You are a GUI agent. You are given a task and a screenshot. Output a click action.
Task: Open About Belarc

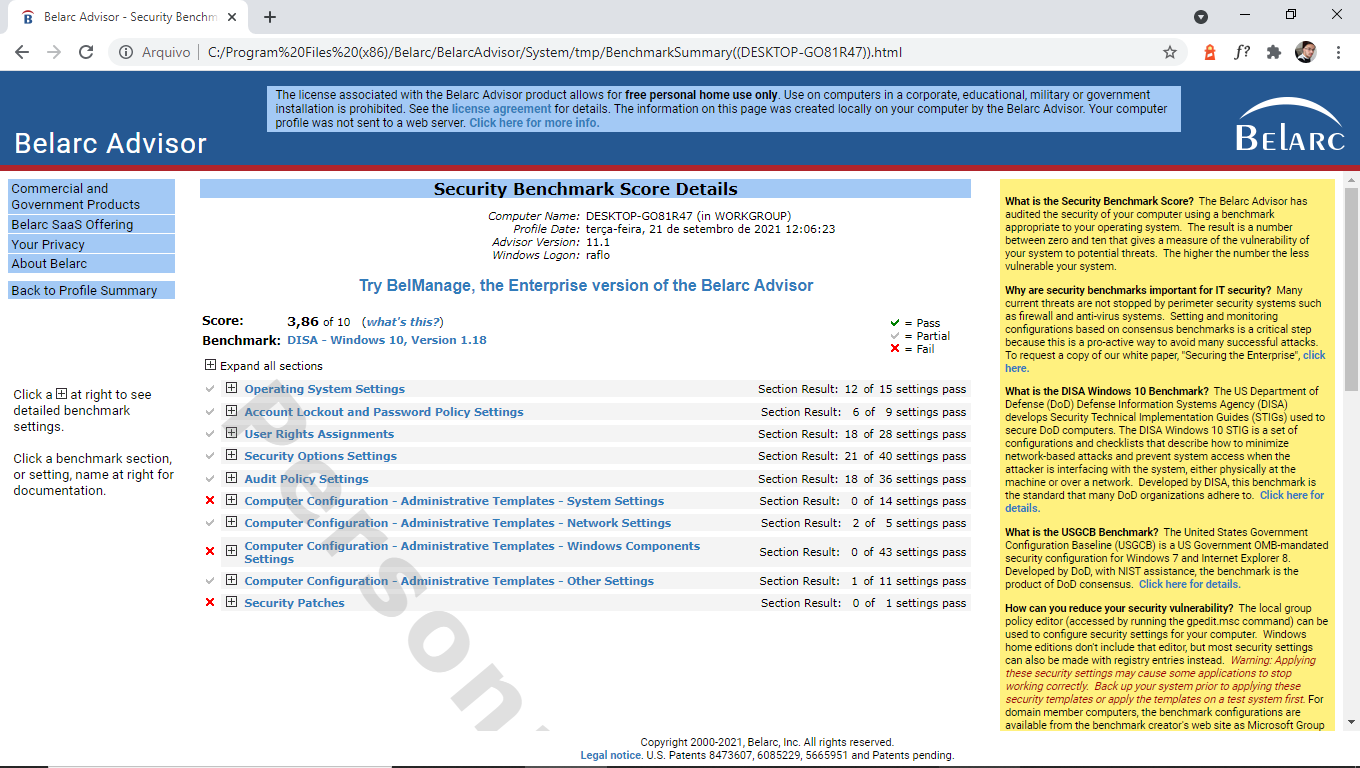point(91,264)
